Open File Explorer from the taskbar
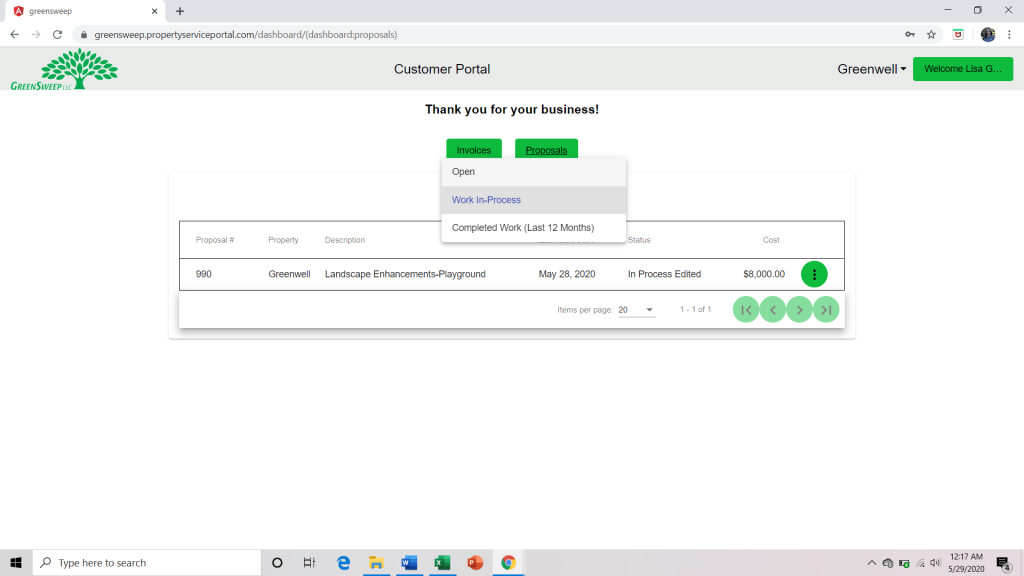The height and width of the screenshot is (576, 1024). click(x=376, y=562)
